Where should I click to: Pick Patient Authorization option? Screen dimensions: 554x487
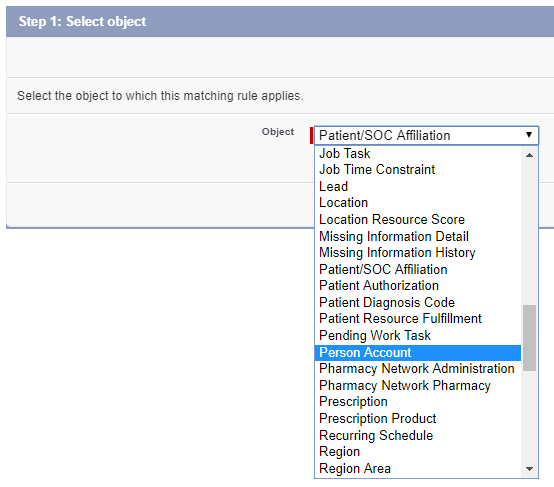[x=418, y=286]
